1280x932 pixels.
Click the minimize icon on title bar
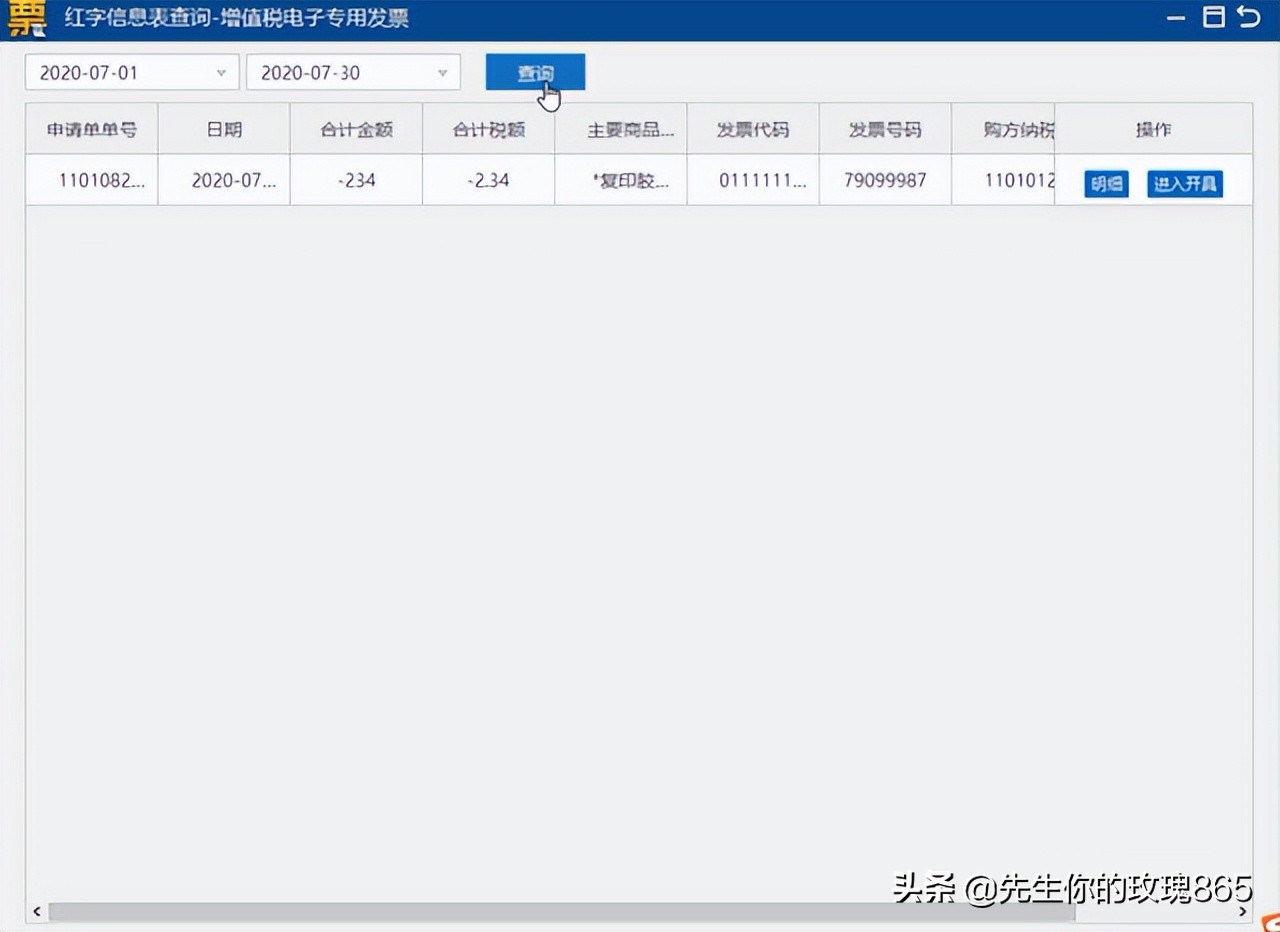(1175, 17)
